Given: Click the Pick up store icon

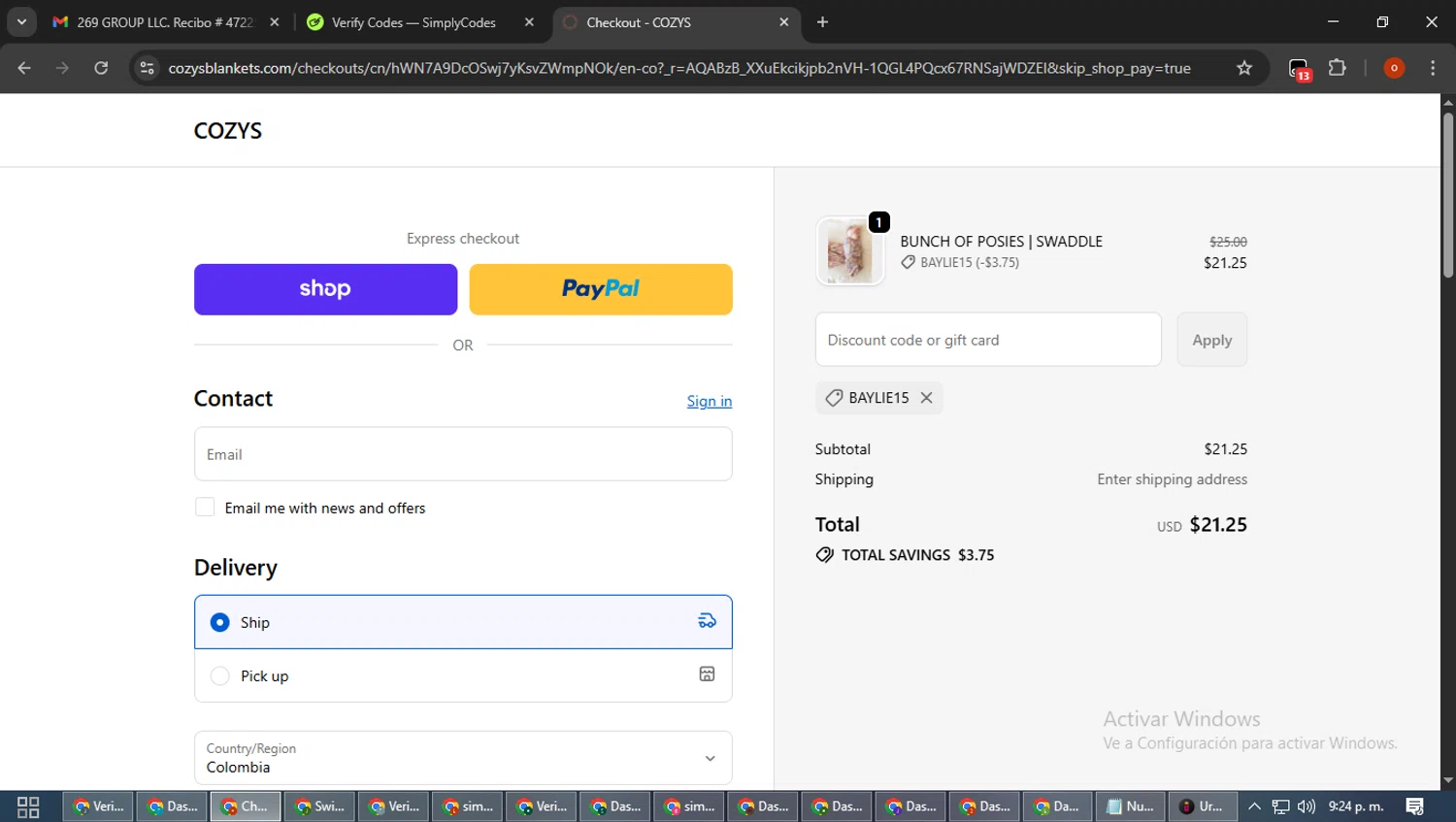Looking at the screenshot, I should 707,674.
